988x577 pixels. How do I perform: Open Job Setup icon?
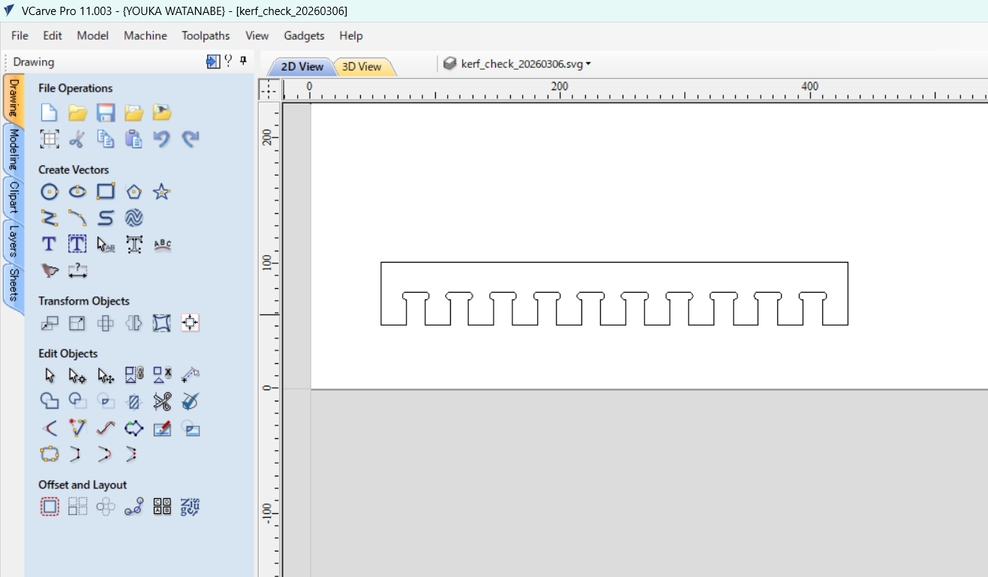(49, 139)
